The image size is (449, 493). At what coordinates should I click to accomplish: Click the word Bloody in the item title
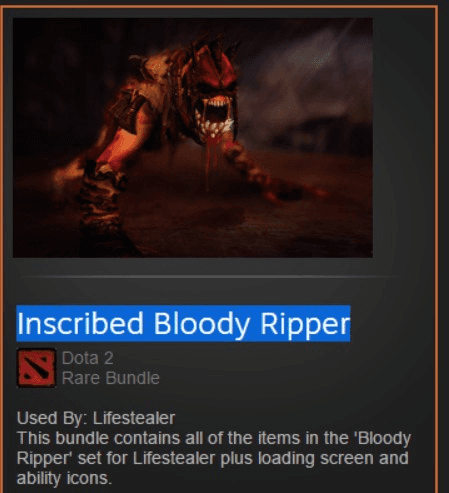point(202,324)
